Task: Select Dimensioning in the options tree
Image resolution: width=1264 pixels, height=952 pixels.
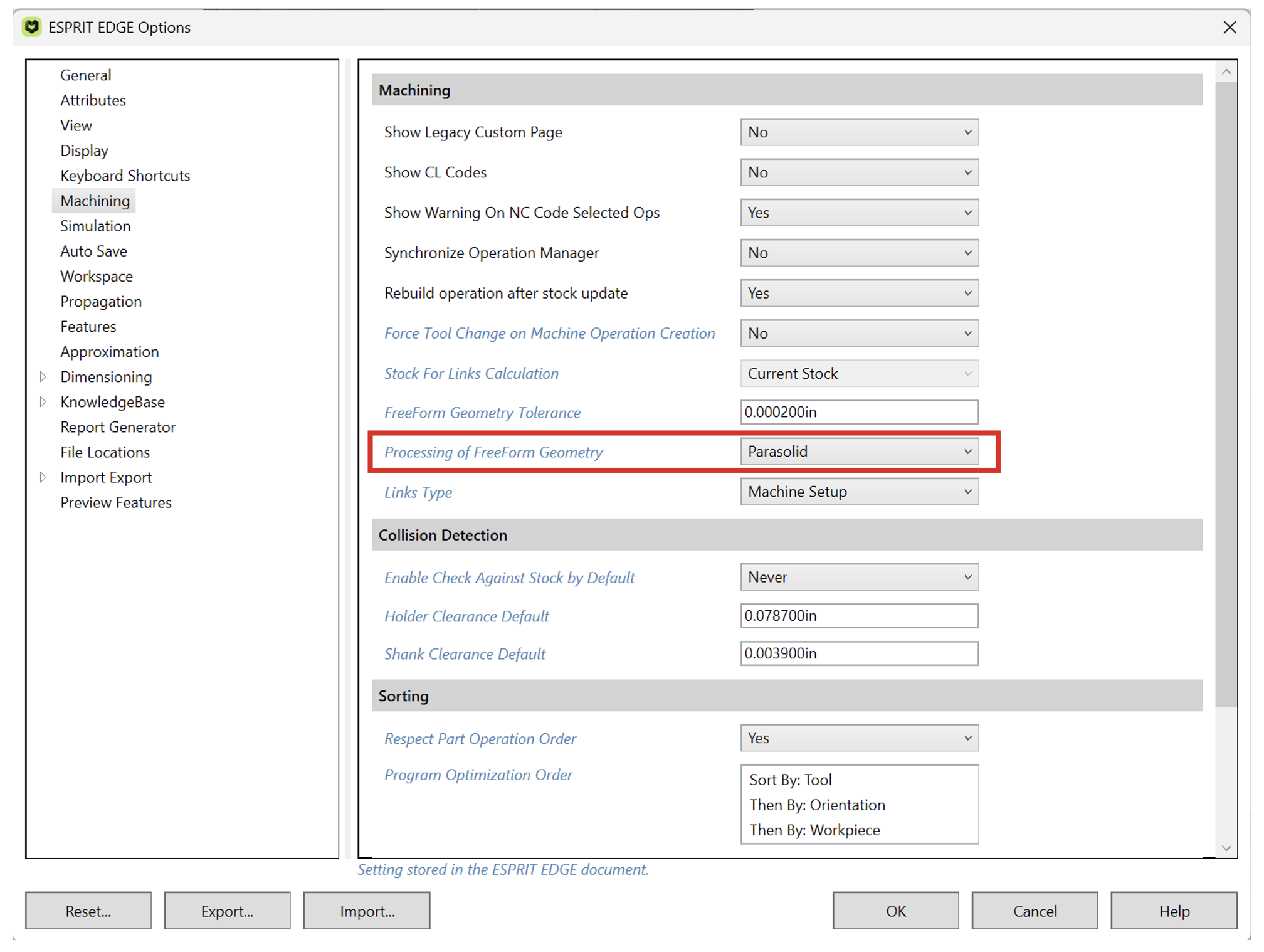Action: [106, 376]
